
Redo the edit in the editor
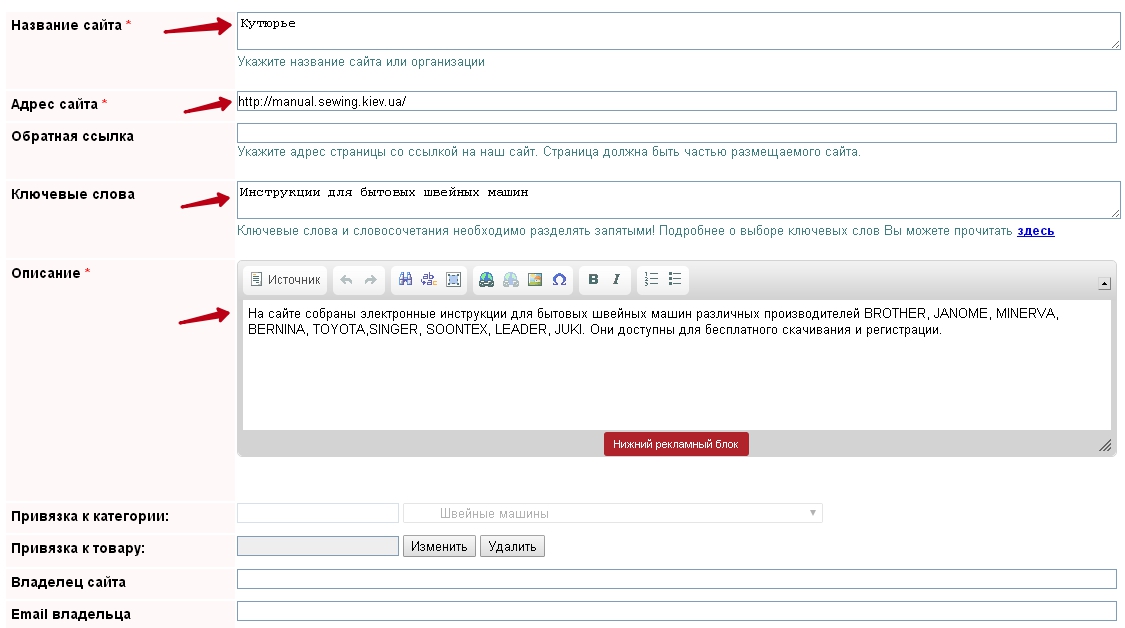(370, 280)
